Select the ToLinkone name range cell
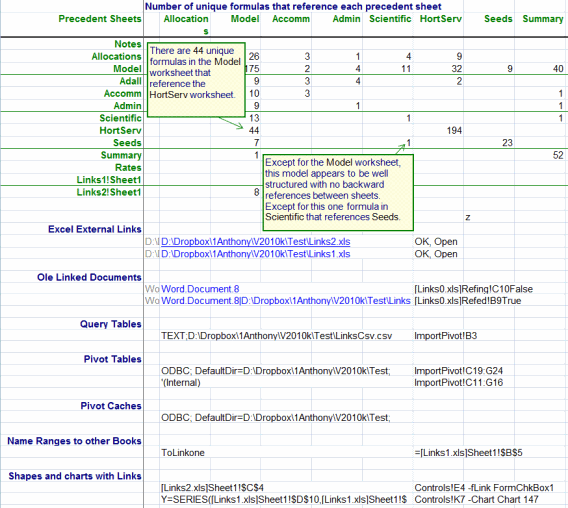568x508 pixels. click(183, 453)
